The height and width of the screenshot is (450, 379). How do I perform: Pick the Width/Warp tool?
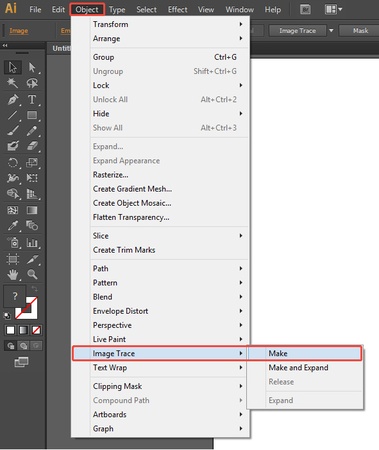point(13,178)
